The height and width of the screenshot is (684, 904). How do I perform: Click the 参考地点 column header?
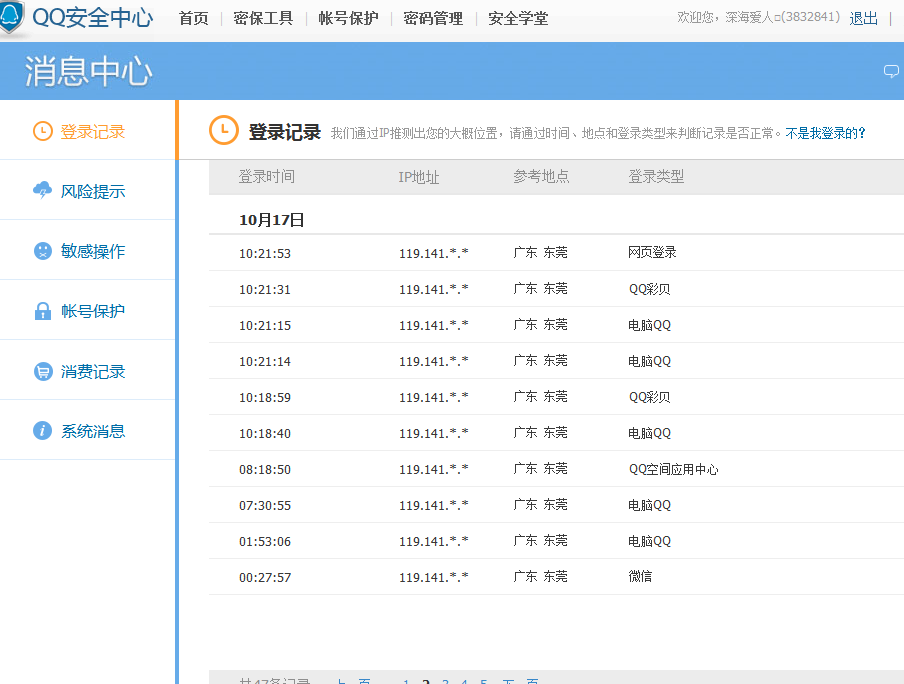coord(541,176)
